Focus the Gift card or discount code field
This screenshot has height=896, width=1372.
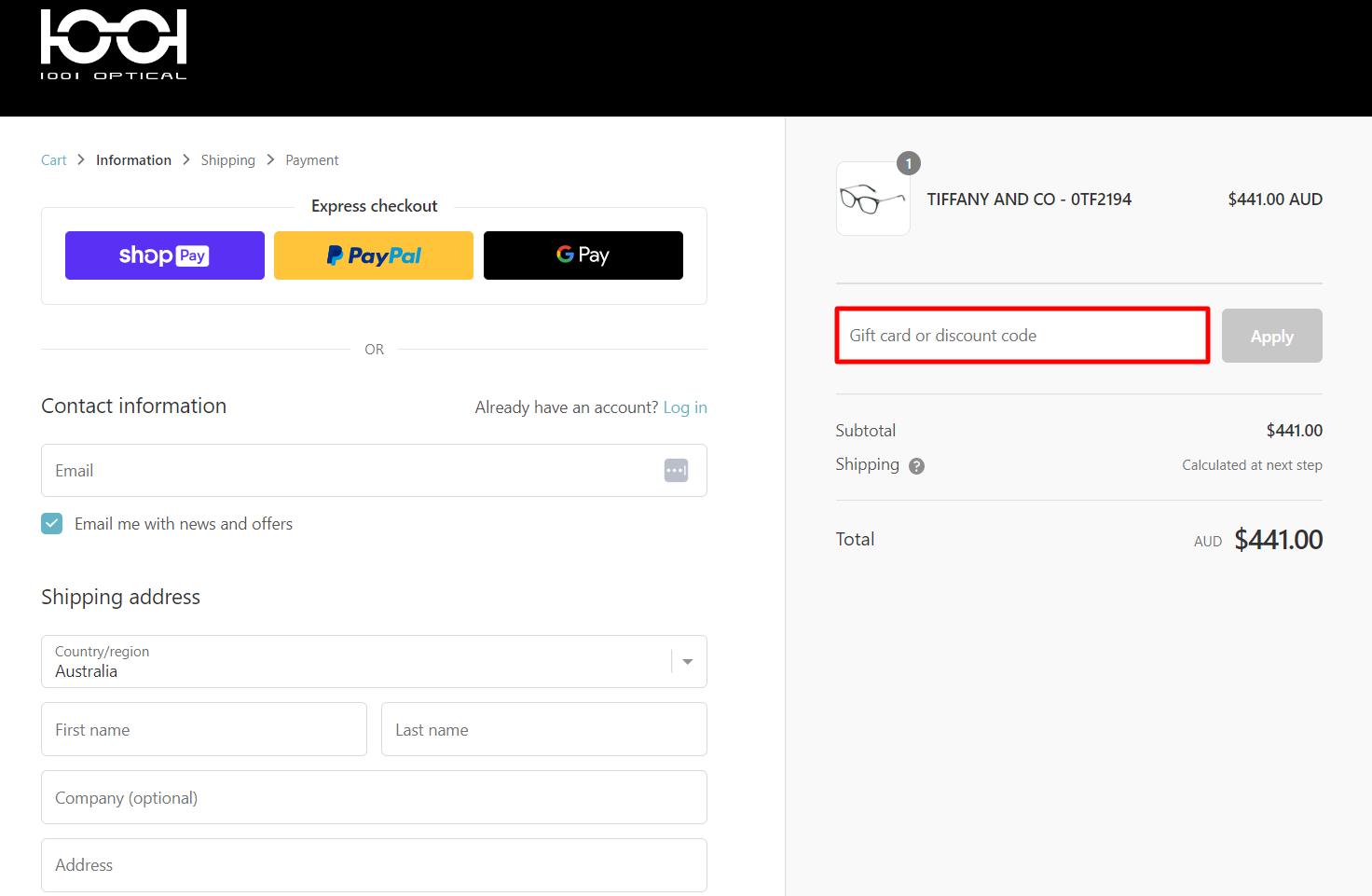[1022, 336]
